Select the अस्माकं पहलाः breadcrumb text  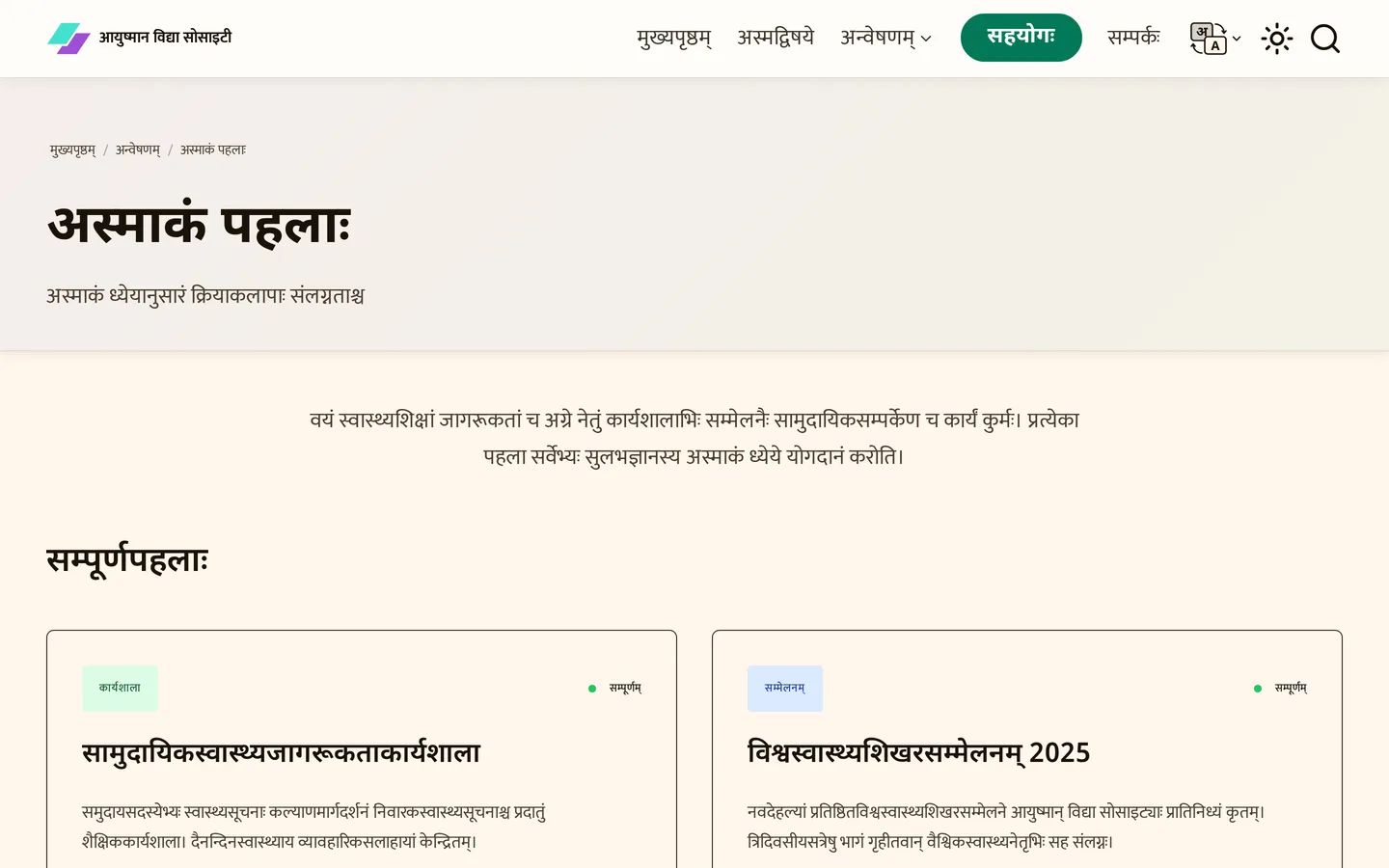pyautogui.click(x=213, y=150)
